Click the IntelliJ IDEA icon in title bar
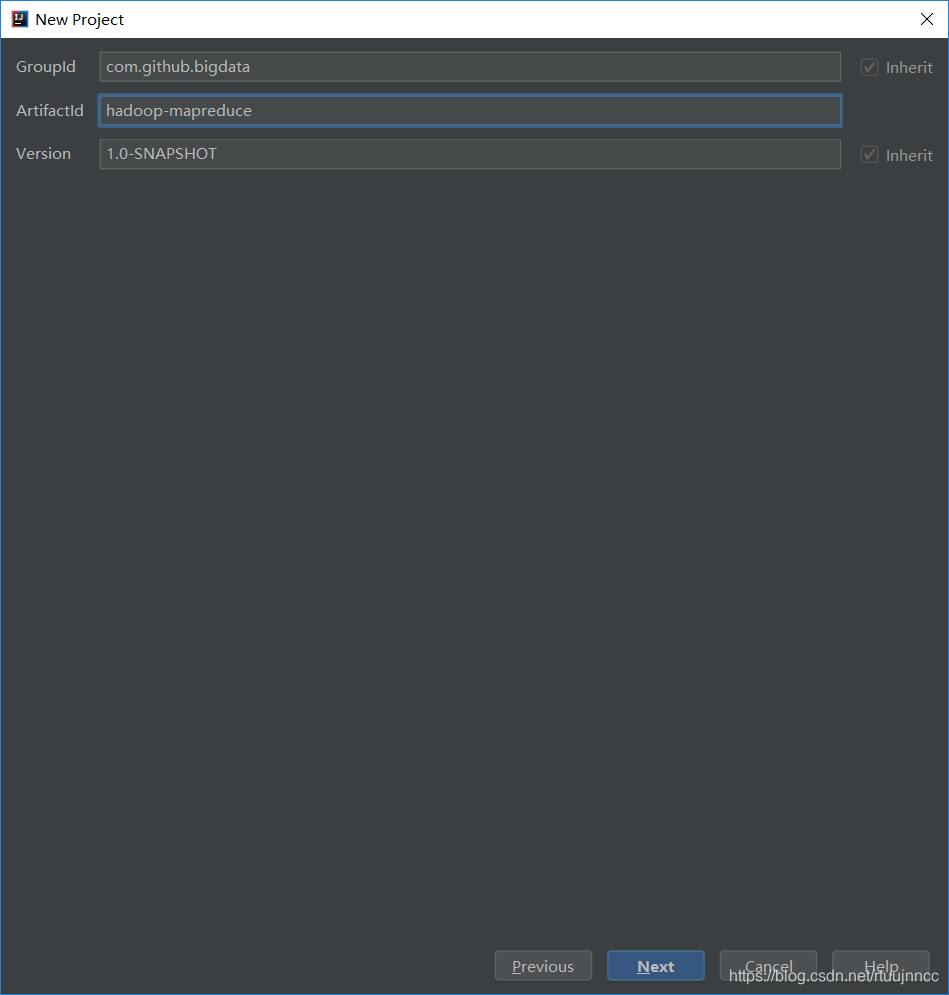The height and width of the screenshot is (995, 949). (x=20, y=19)
